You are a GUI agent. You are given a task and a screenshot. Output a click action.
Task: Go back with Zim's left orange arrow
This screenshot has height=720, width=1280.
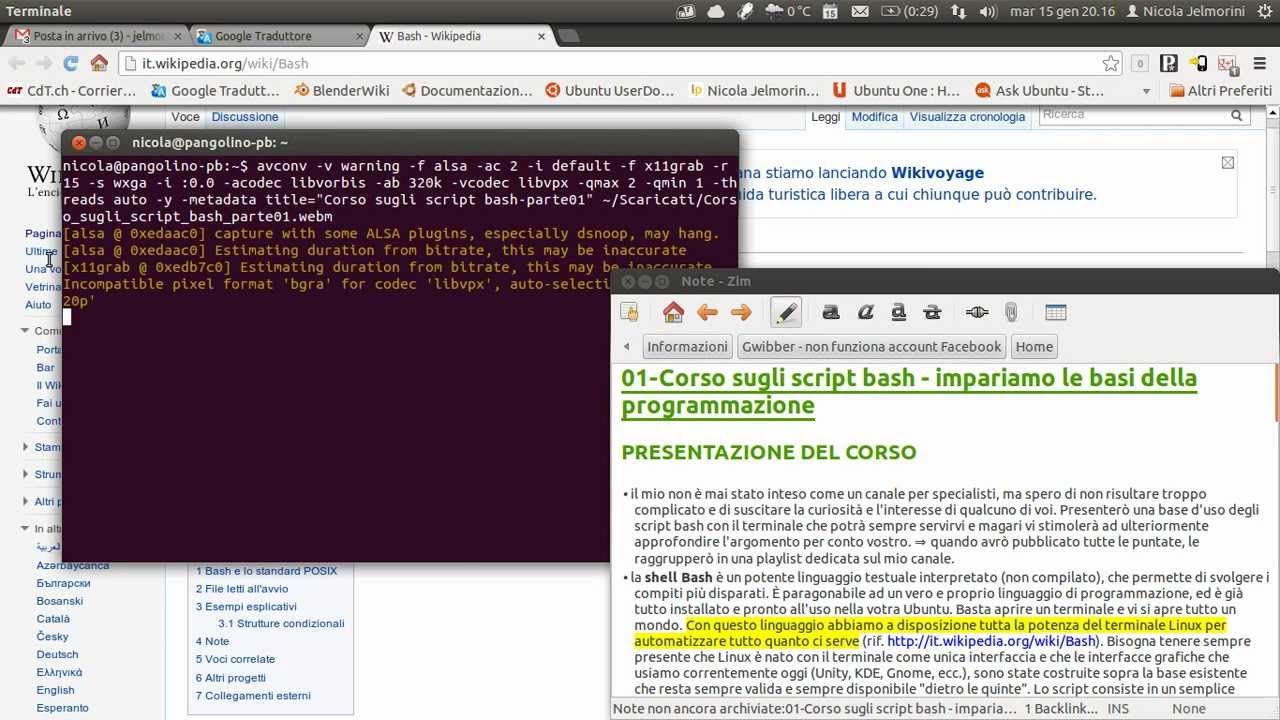pyautogui.click(x=707, y=313)
